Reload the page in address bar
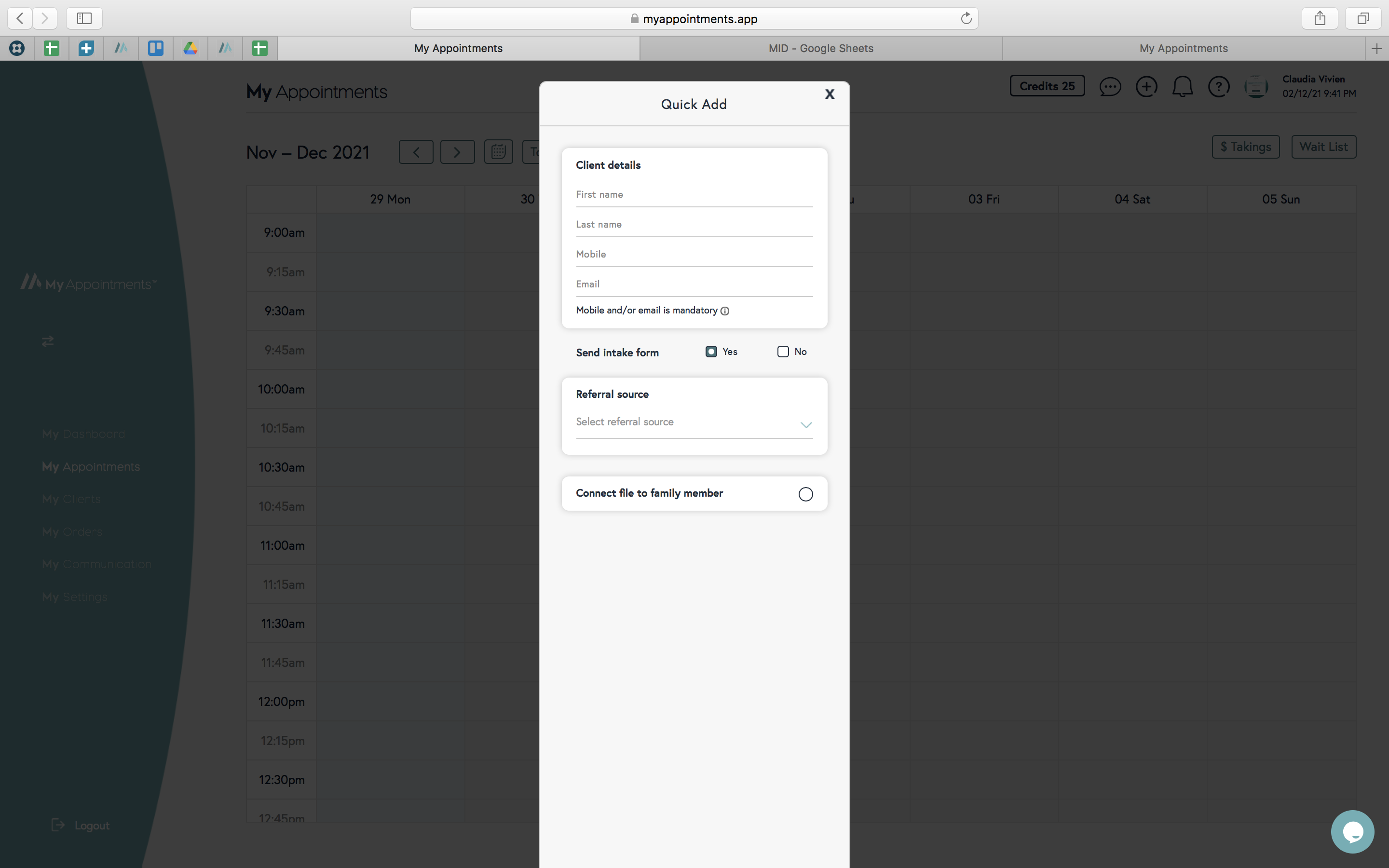 [x=966, y=18]
